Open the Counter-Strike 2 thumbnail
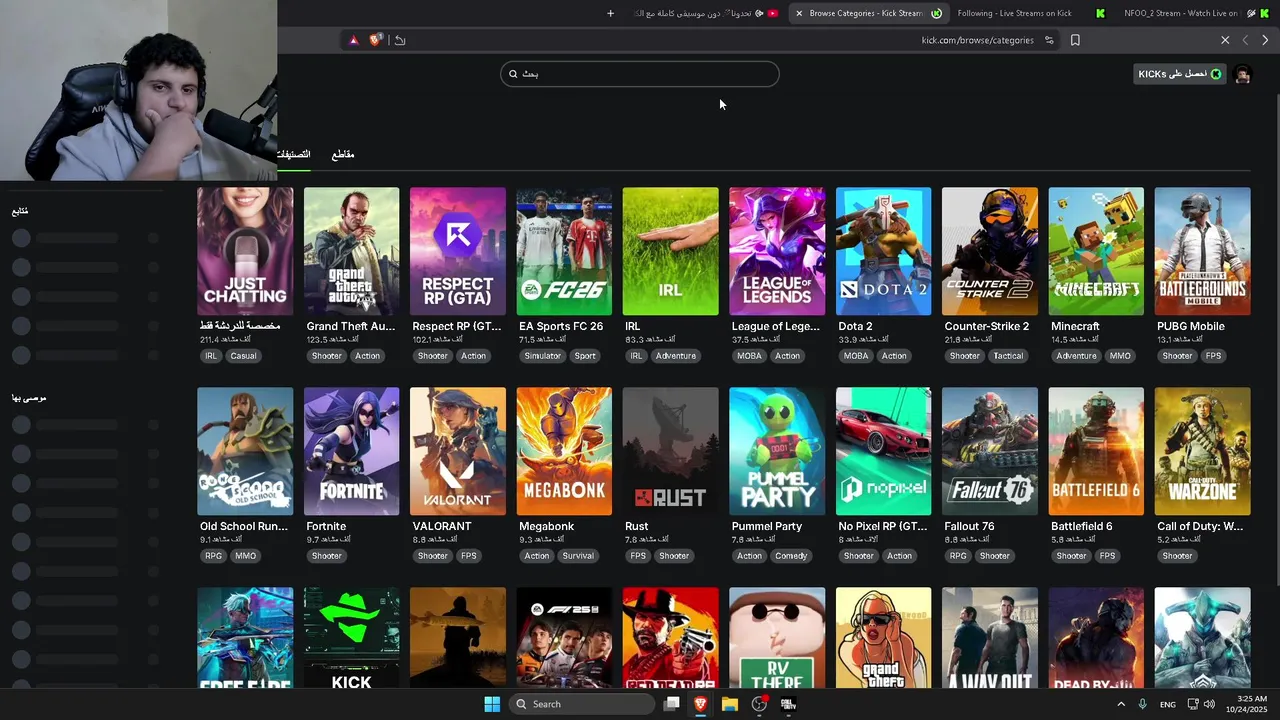The height and width of the screenshot is (720, 1280). [x=990, y=251]
